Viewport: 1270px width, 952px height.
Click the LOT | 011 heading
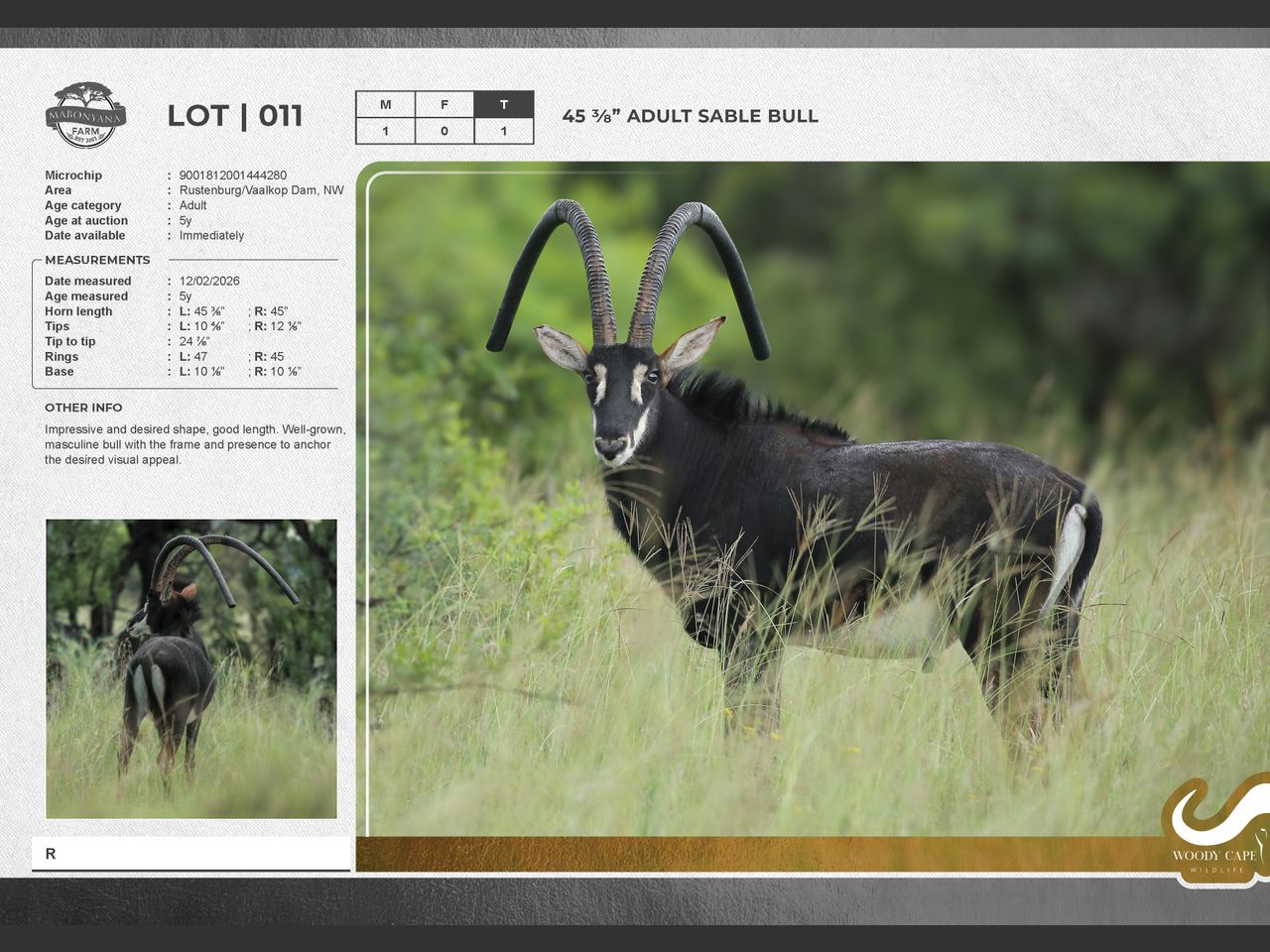235,116
